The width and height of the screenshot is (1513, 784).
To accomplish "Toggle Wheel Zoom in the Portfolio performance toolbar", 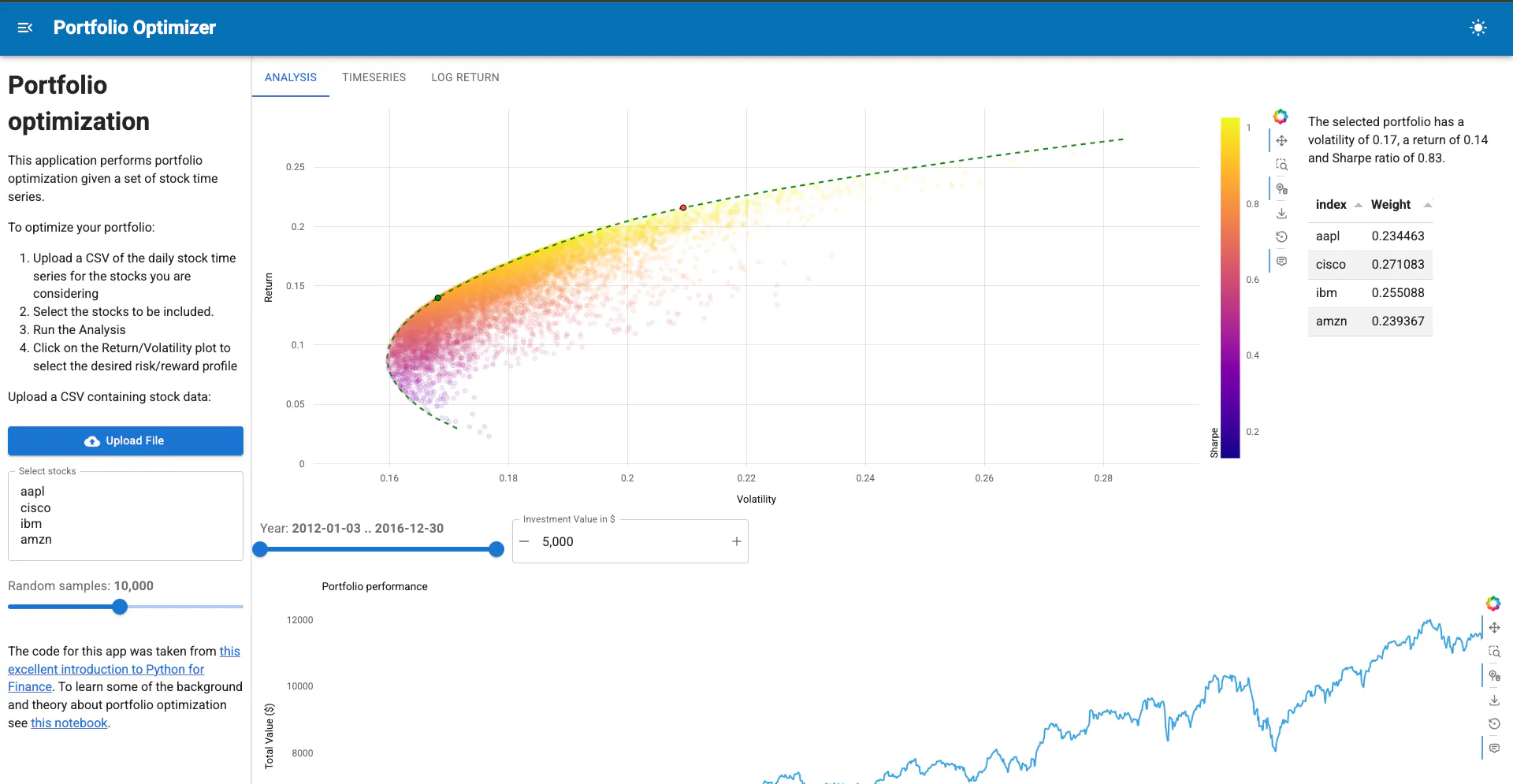I will (1495, 676).
